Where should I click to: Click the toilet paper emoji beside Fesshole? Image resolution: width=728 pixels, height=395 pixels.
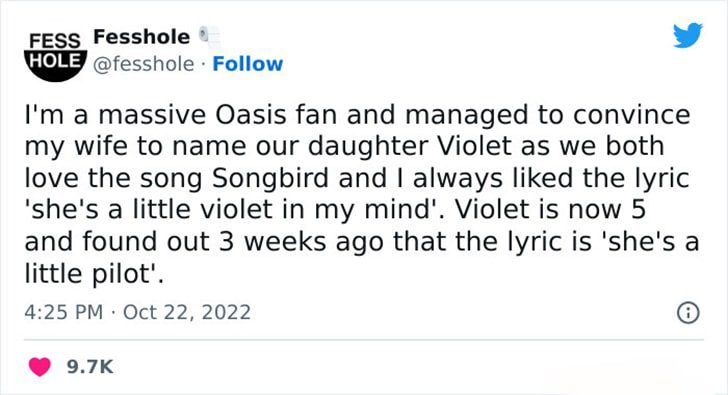pyautogui.click(x=209, y=37)
